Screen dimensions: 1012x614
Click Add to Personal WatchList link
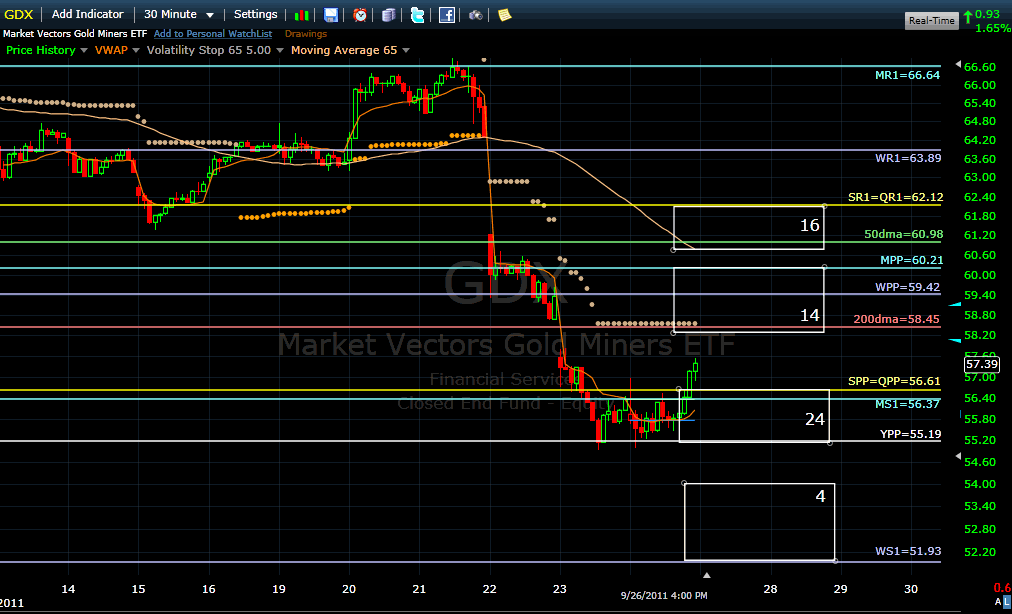(213, 34)
